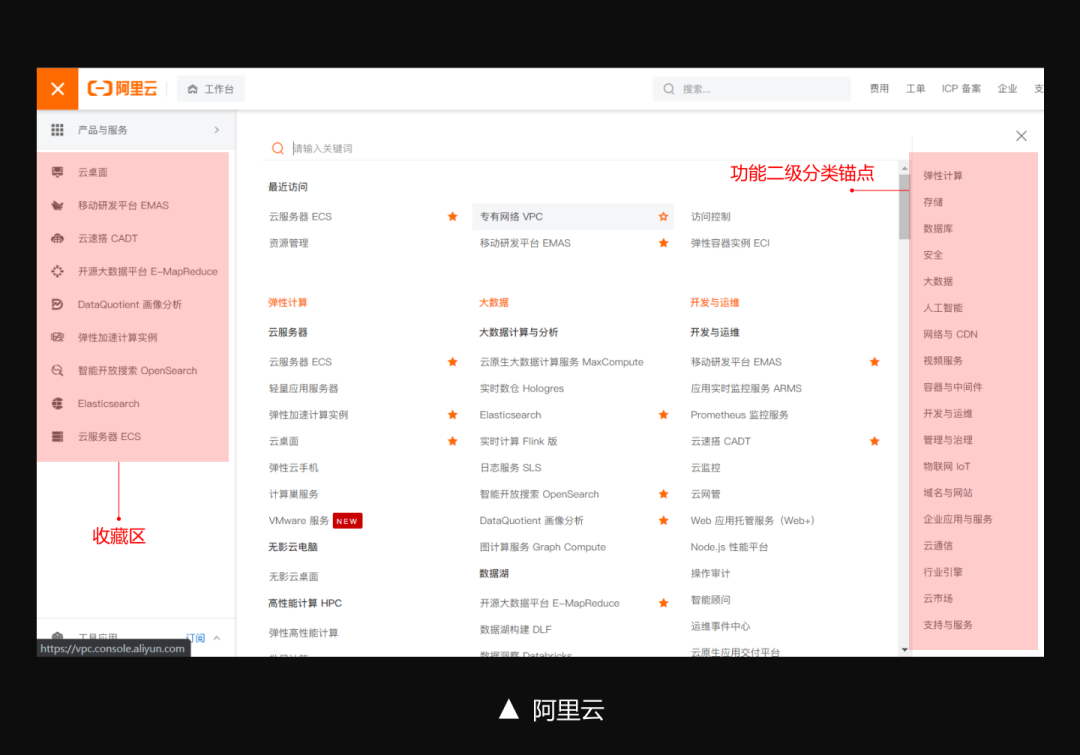
Task: Open E-MapReduce icon in sidebar
Action: [x=57, y=271]
